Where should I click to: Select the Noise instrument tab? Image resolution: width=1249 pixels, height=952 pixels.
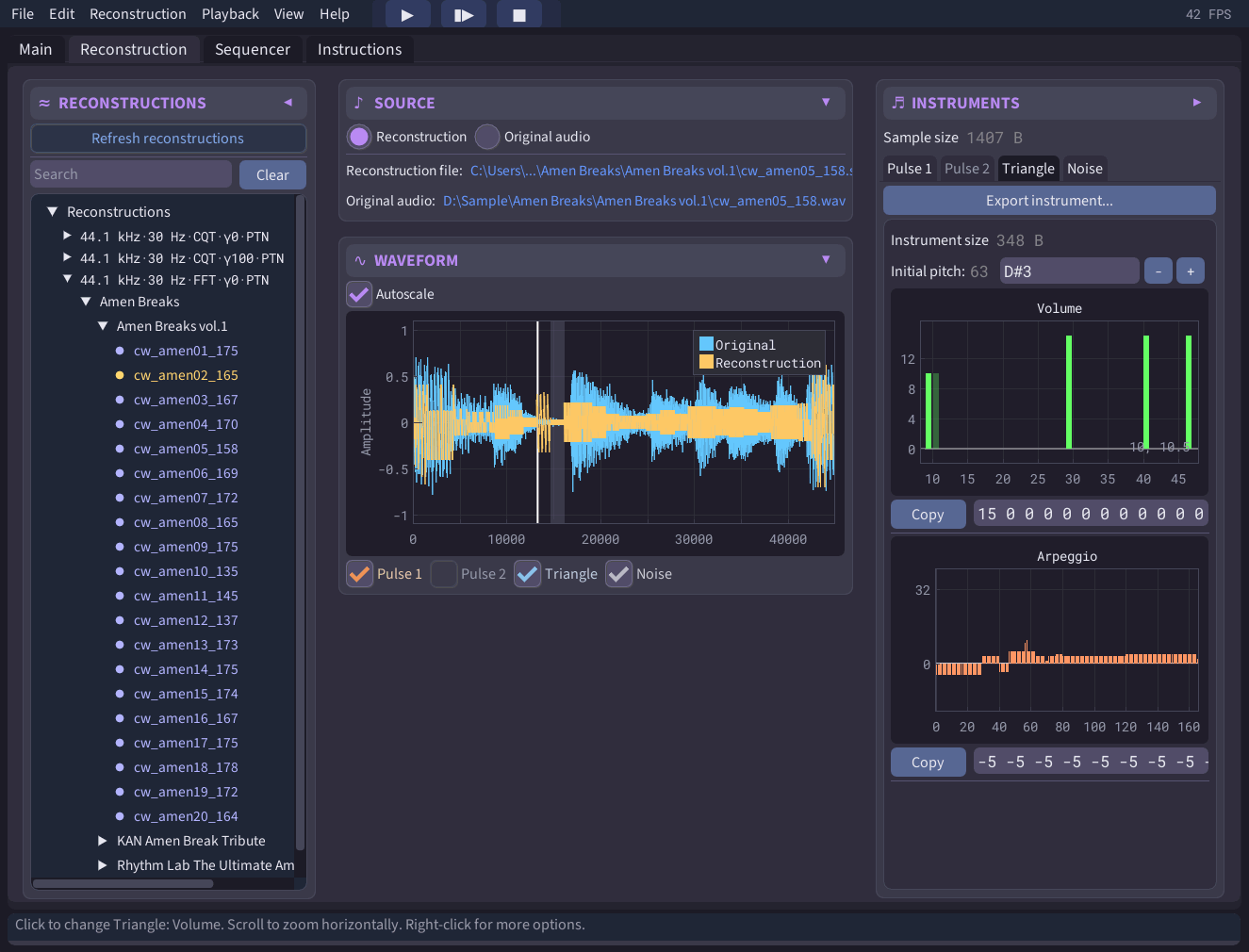point(1085,169)
